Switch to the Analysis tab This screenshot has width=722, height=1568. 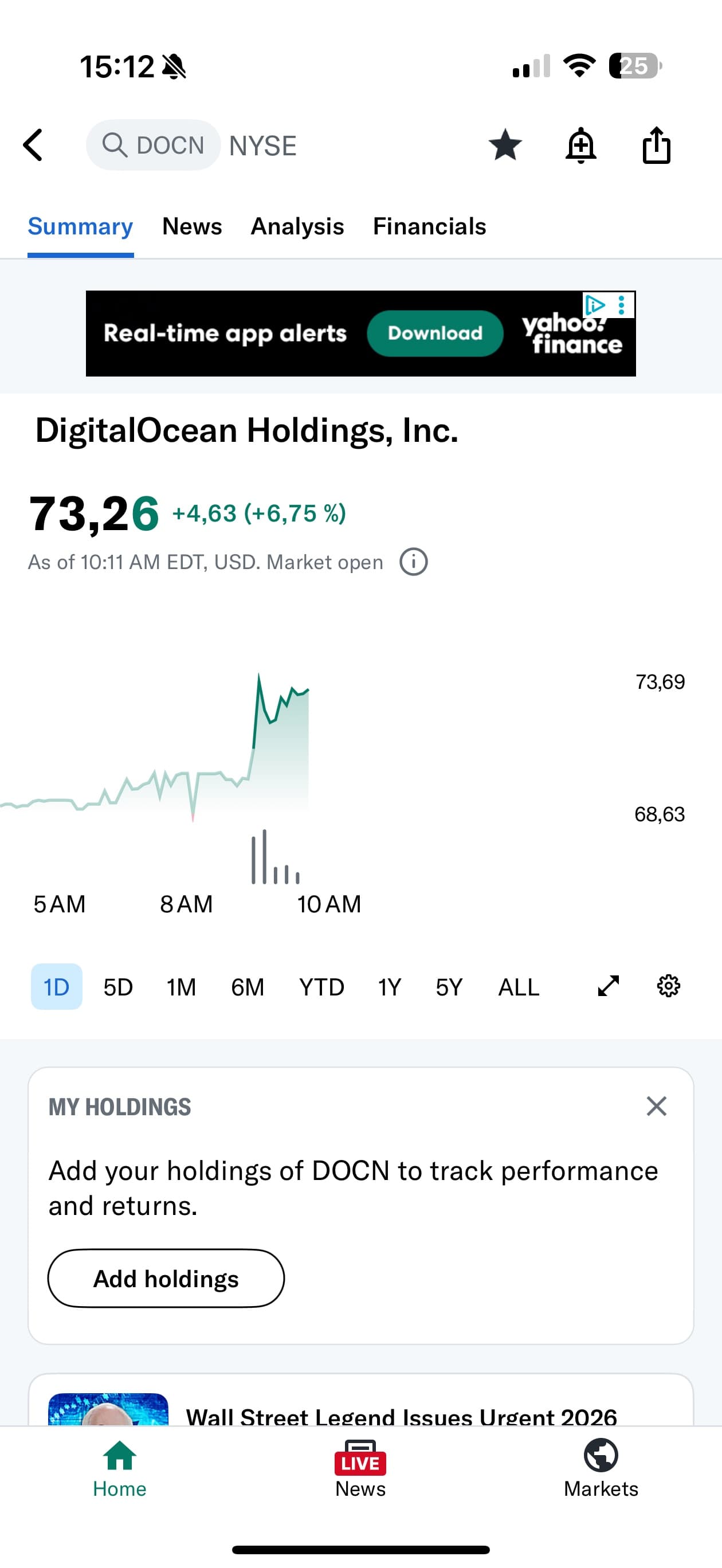pyautogui.click(x=297, y=226)
